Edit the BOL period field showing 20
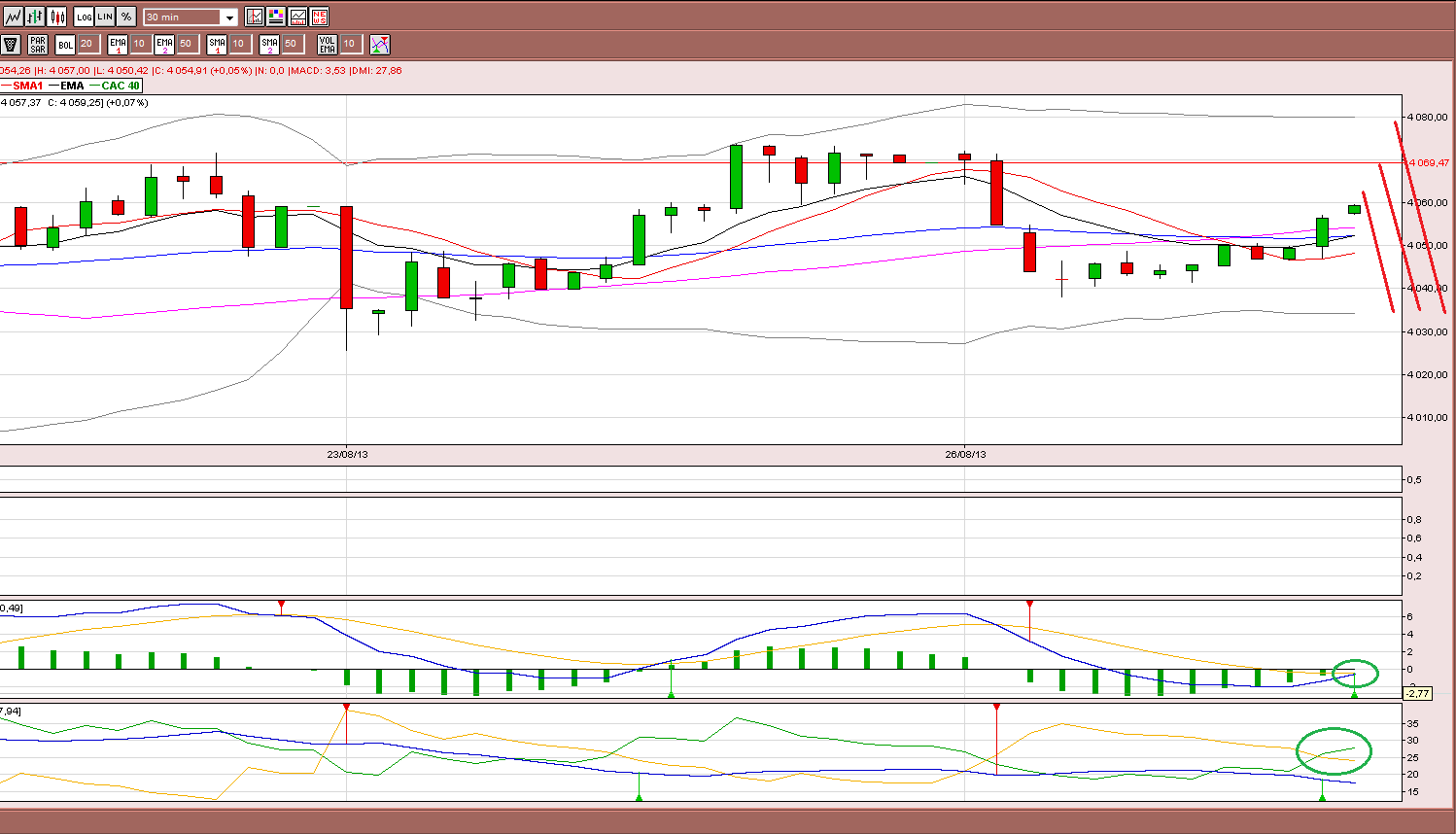The width and height of the screenshot is (1456, 834). 87,44
